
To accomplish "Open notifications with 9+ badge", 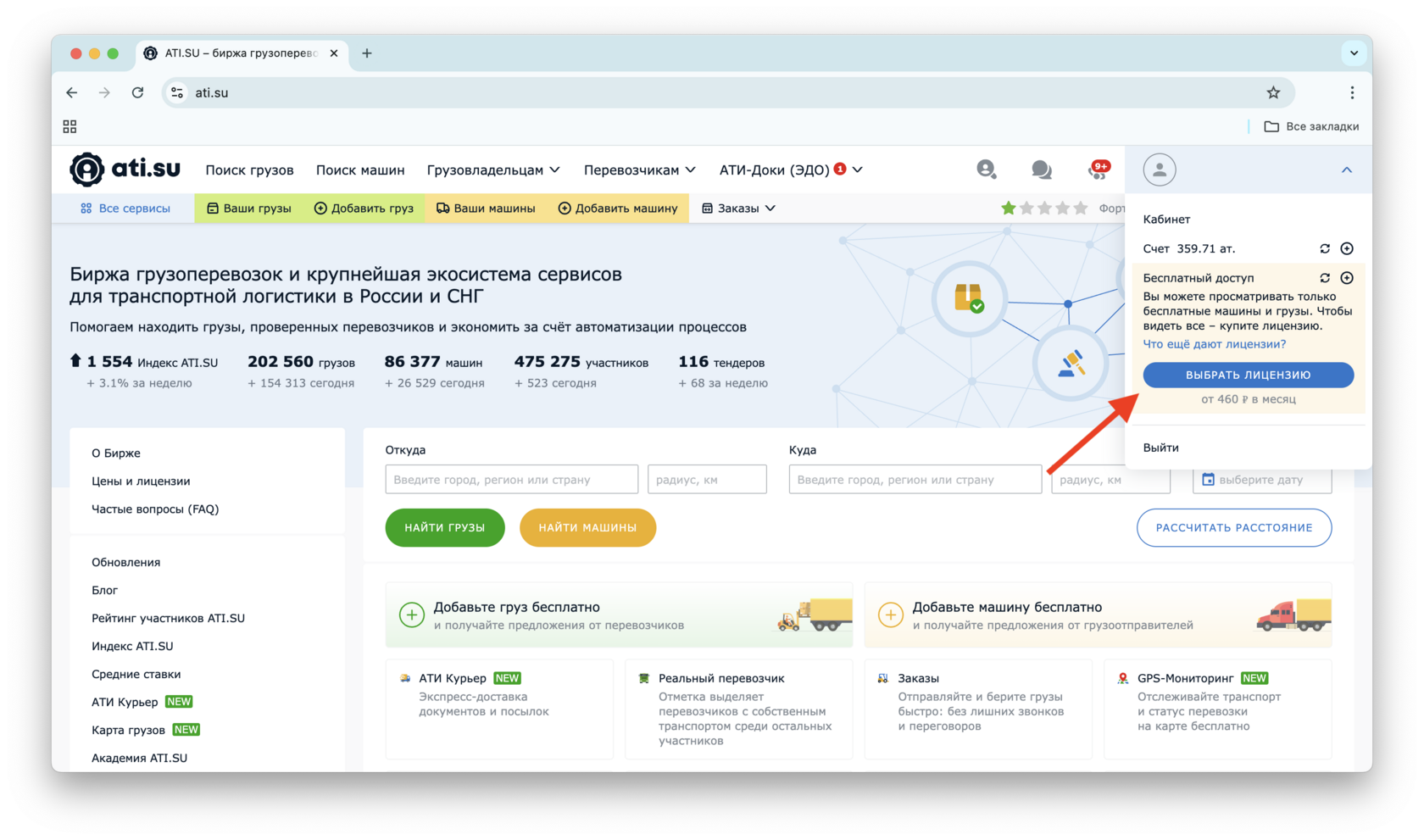I will [x=1098, y=170].
